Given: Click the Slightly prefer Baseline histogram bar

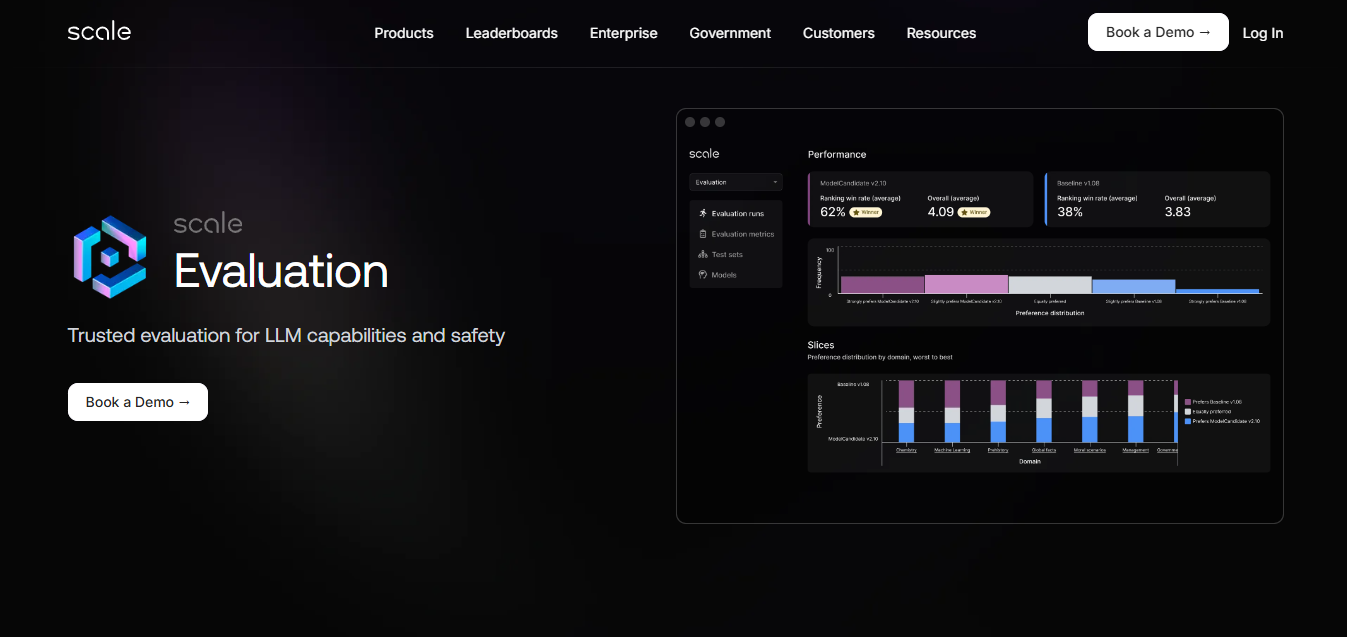Looking at the screenshot, I should (x=1133, y=286).
